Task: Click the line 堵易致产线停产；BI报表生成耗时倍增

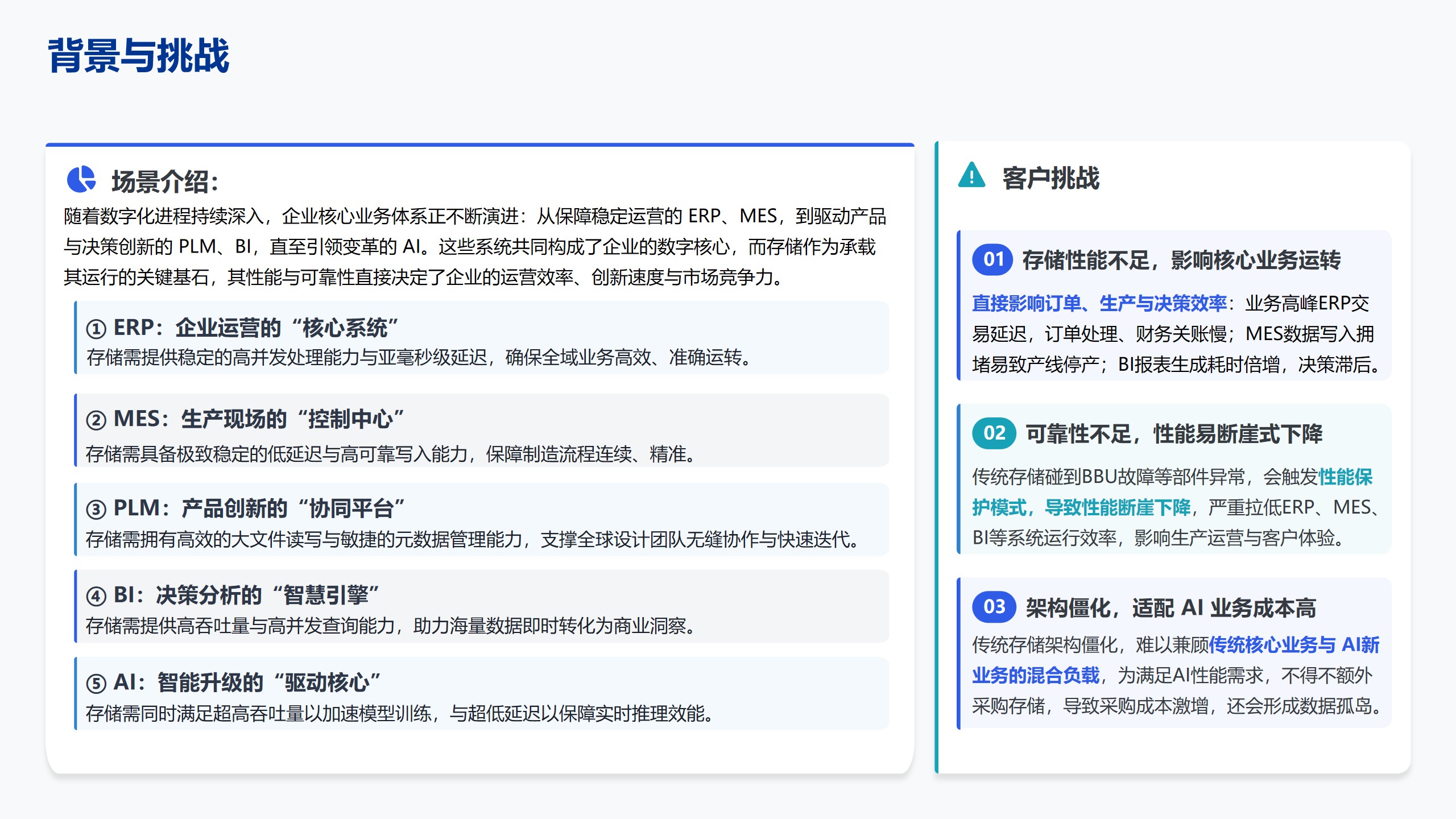Action: (x=1177, y=364)
